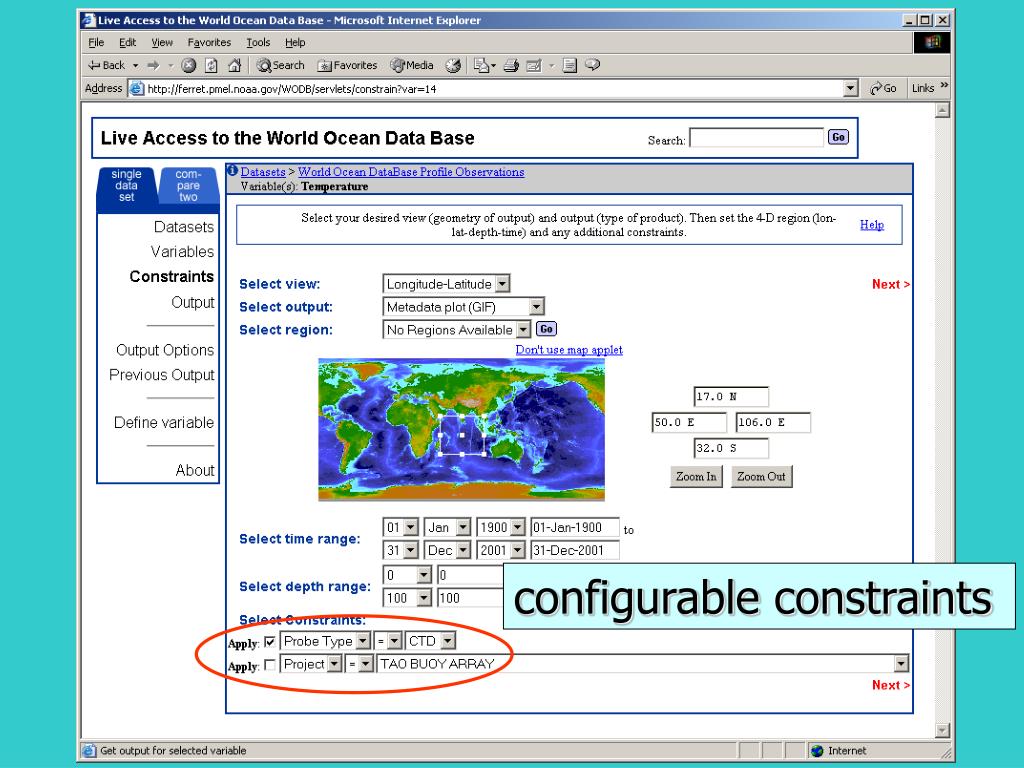Click the Zoom In button
1024x768 pixels.
(696, 477)
